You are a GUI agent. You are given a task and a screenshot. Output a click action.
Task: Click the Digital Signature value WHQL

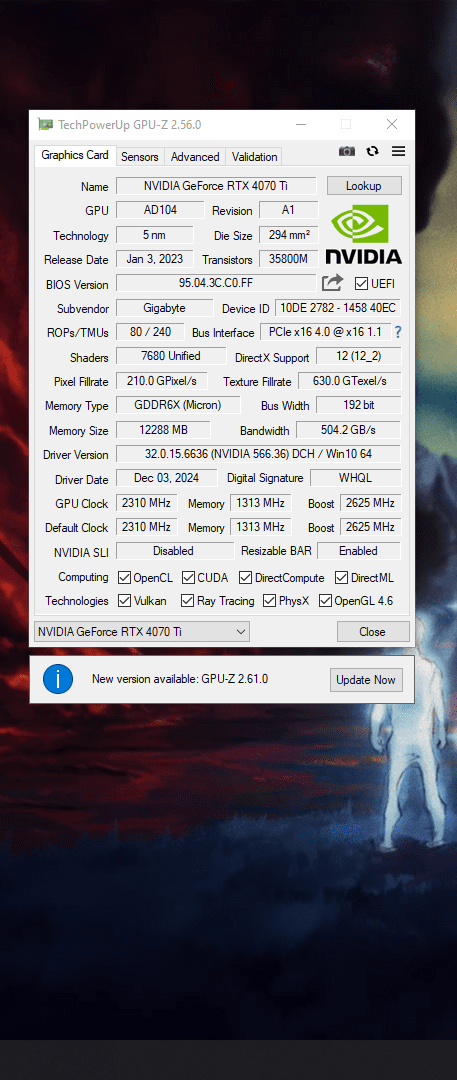point(356,477)
